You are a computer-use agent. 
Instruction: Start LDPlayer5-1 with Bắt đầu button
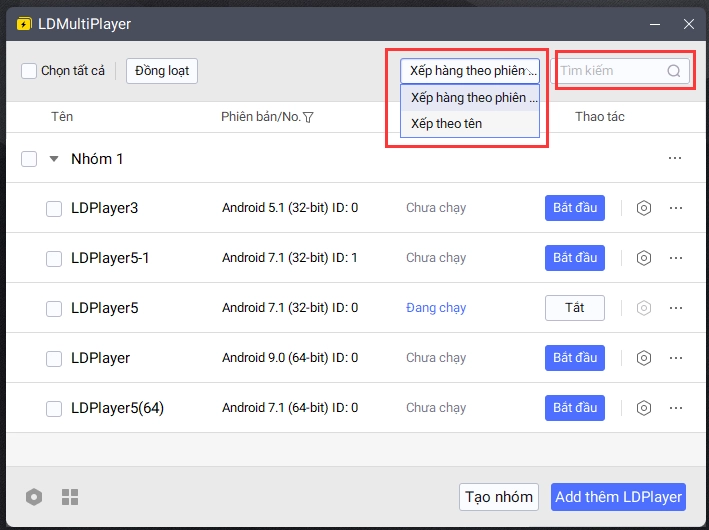[575, 258]
